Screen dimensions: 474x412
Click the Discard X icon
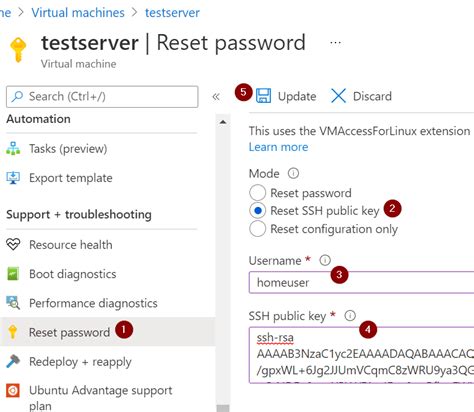(x=338, y=96)
